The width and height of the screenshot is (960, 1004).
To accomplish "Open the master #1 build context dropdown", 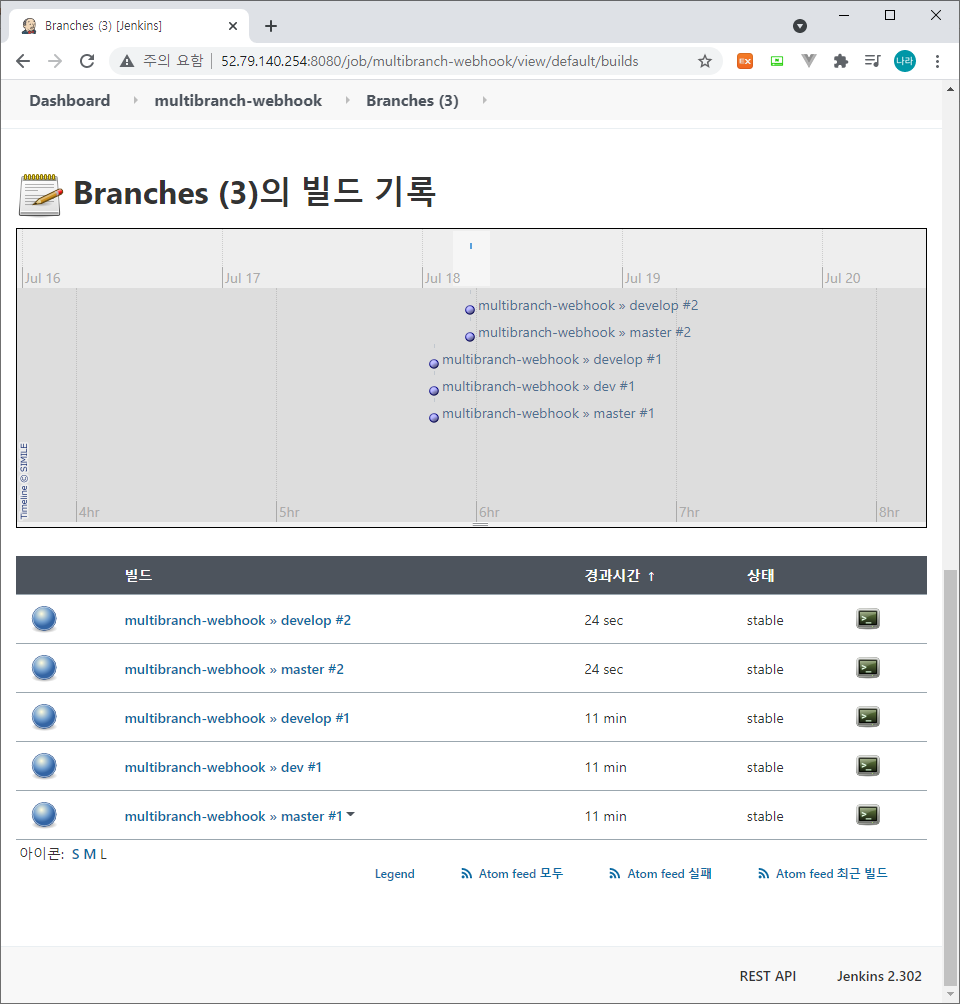I will pyautogui.click(x=350, y=815).
